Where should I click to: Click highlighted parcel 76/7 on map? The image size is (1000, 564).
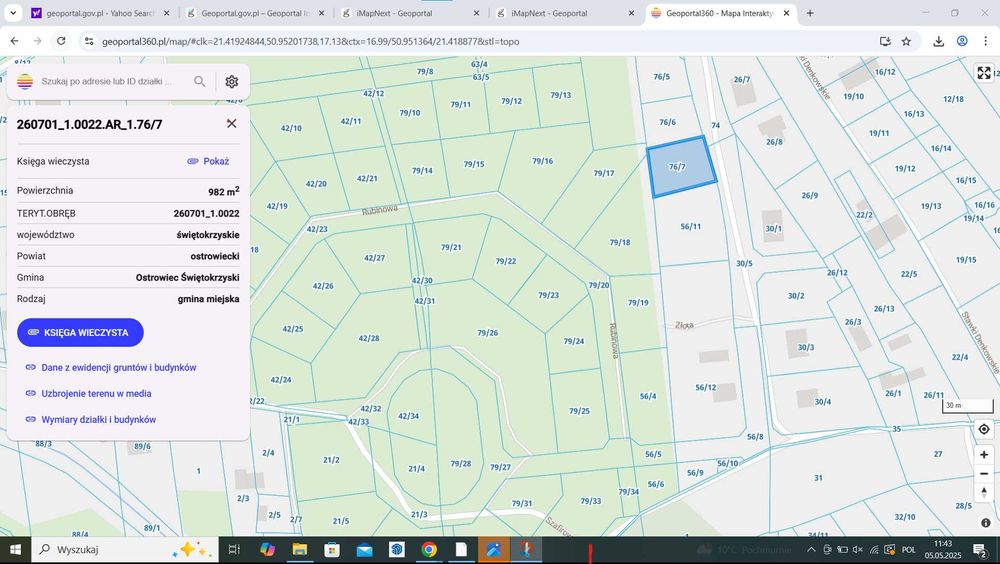(x=681, y=166)
